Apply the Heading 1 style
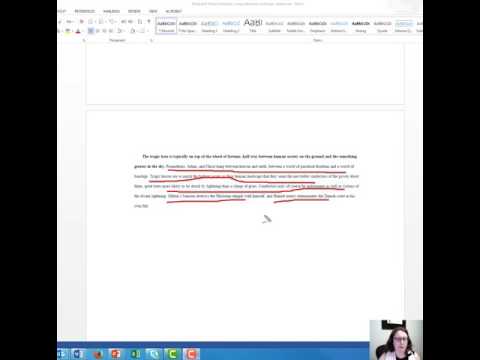The image size is (480, 360). pyautogui.click(x=209, y=26)
